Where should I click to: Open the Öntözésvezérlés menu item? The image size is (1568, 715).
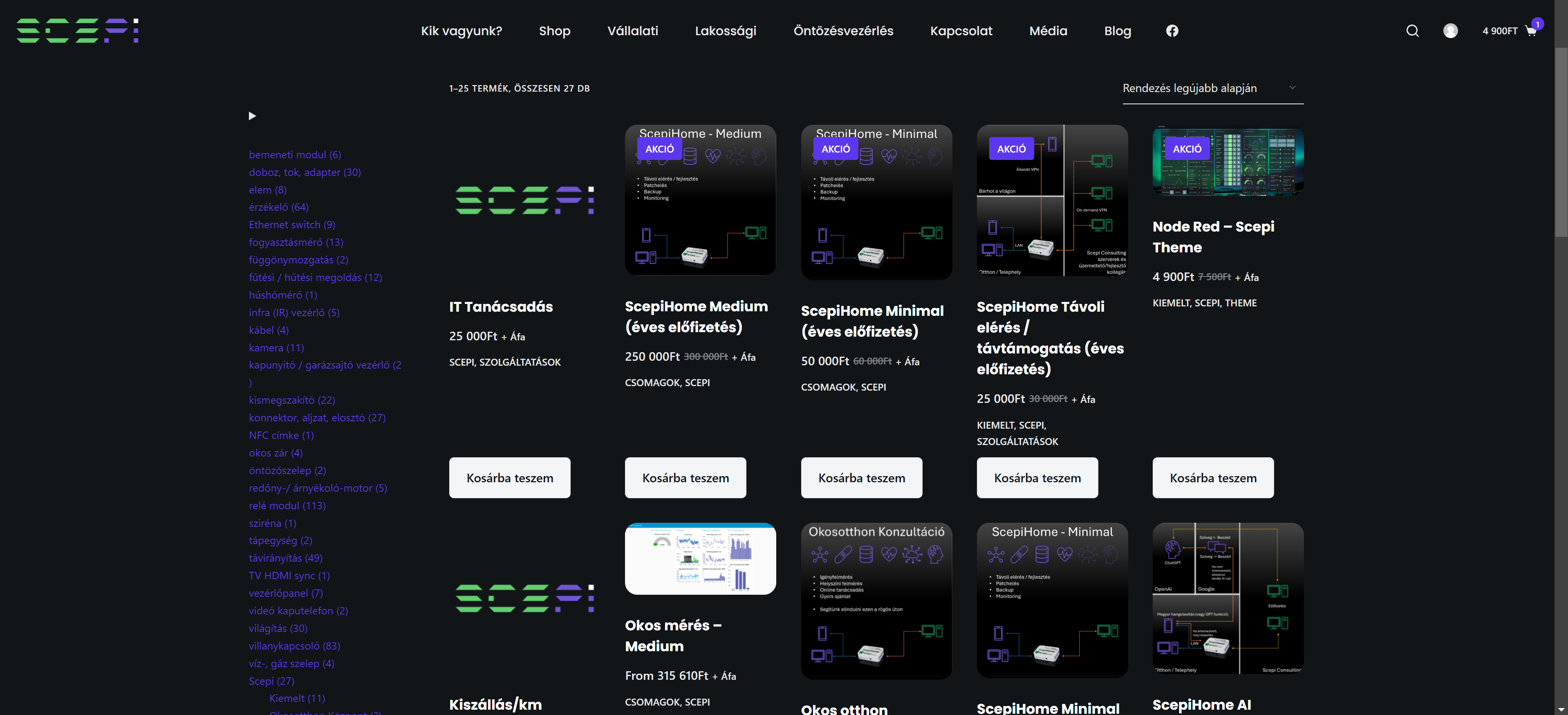(x=843, y=30)
